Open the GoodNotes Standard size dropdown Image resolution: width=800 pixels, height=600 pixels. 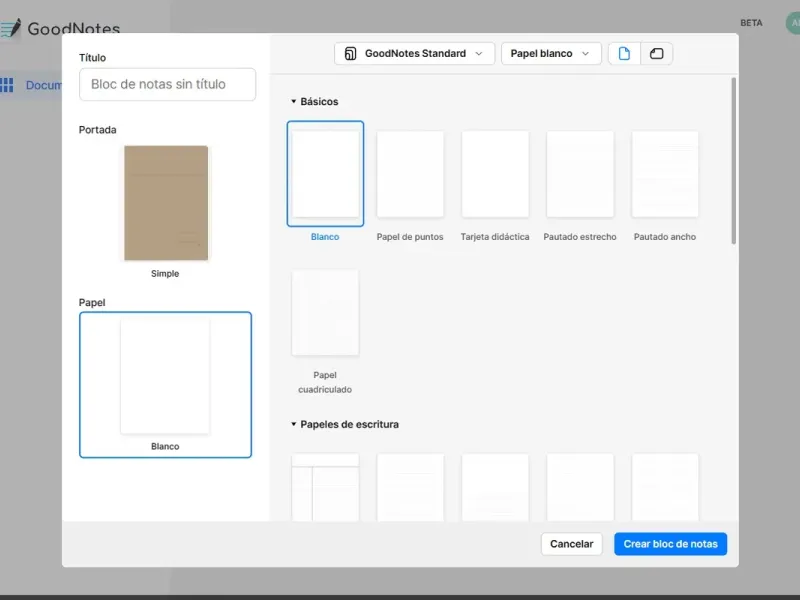tap(414, 54)
